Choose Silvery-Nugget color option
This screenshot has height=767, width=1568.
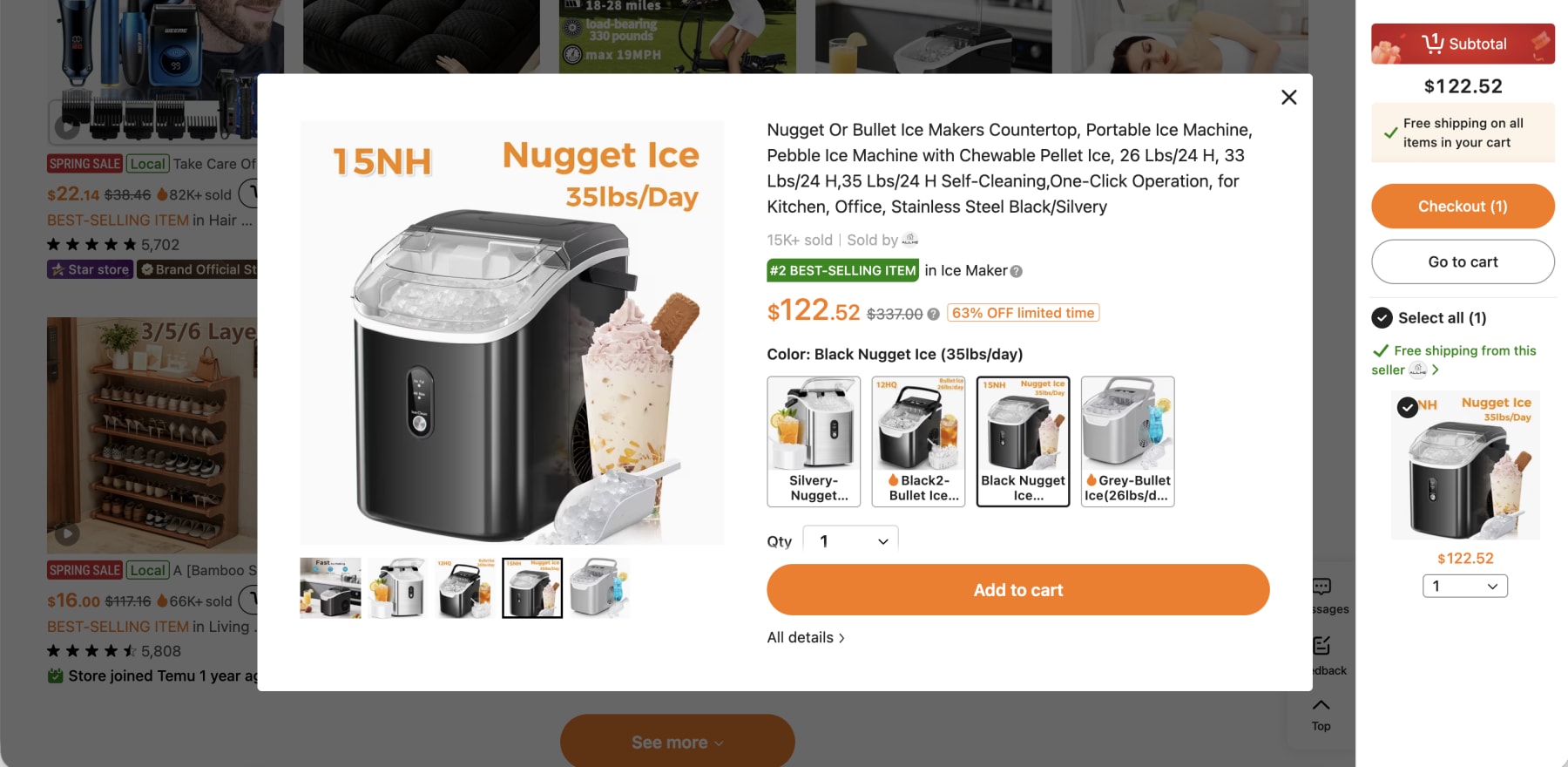tap(814, 441)
